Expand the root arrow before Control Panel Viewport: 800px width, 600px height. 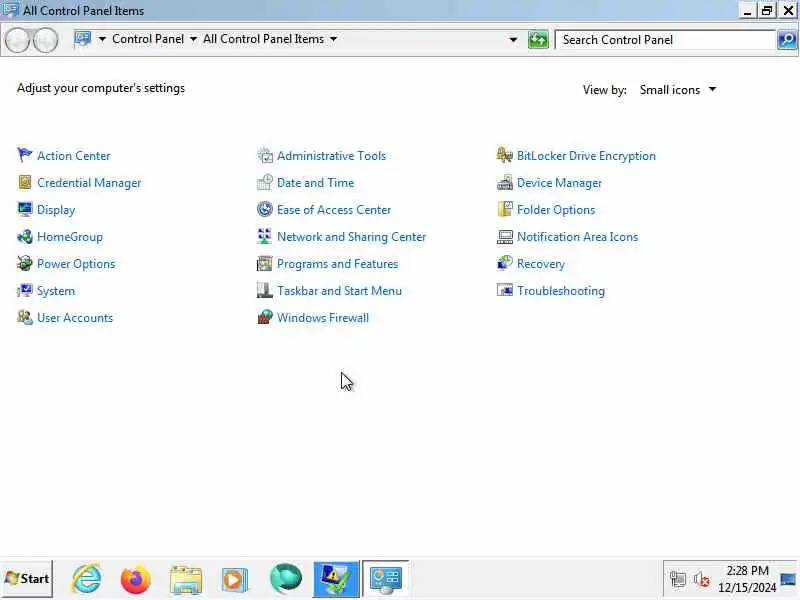point(102,39)
